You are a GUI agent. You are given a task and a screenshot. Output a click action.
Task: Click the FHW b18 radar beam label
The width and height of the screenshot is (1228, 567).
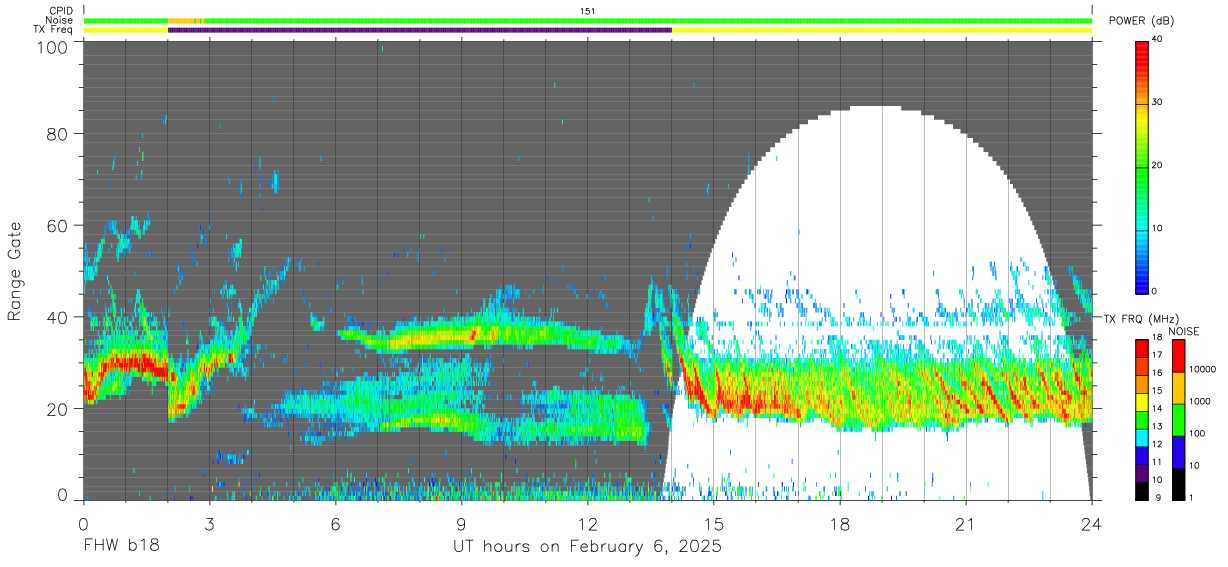[121, 547]
